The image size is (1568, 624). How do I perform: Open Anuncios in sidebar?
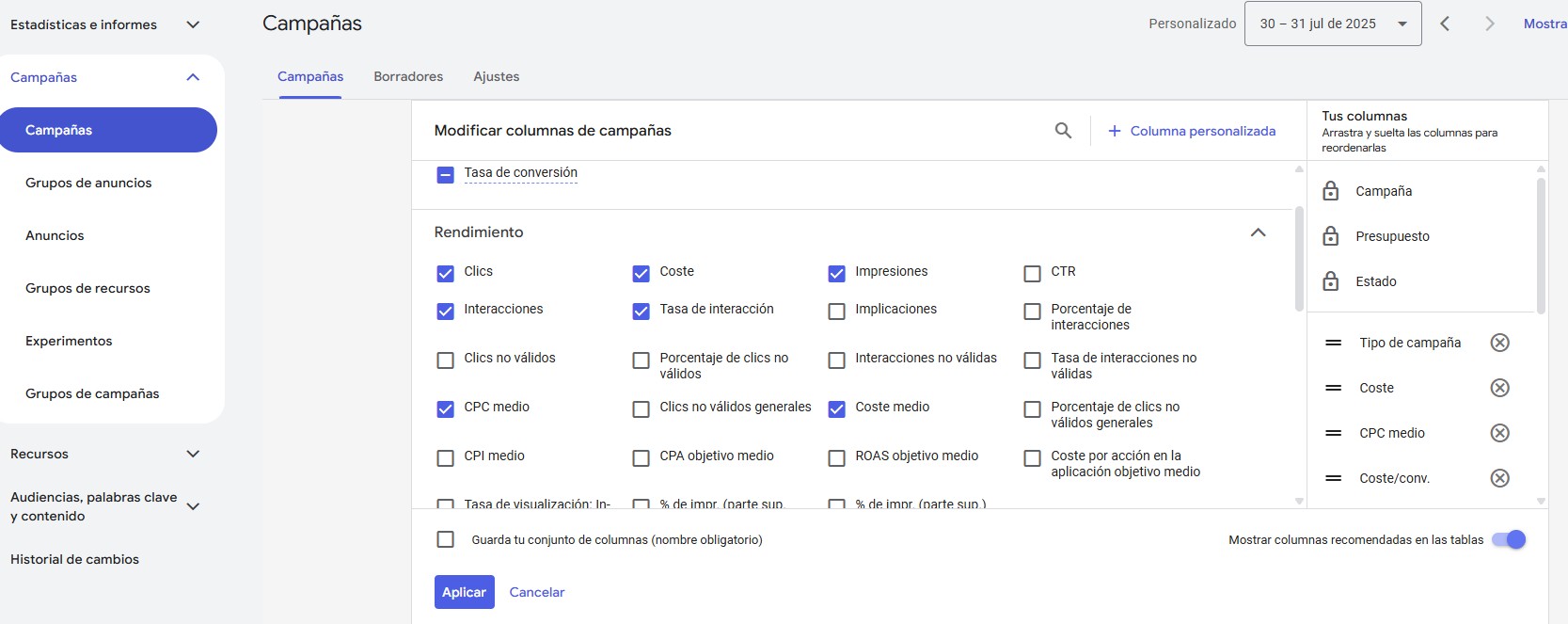[55, 235]
